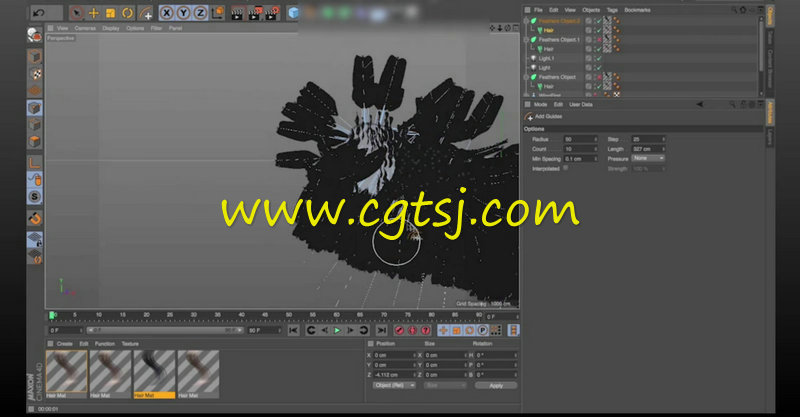Add a Cube primitive object
This screenshot has width=800, height=417.
coord(293,13)
